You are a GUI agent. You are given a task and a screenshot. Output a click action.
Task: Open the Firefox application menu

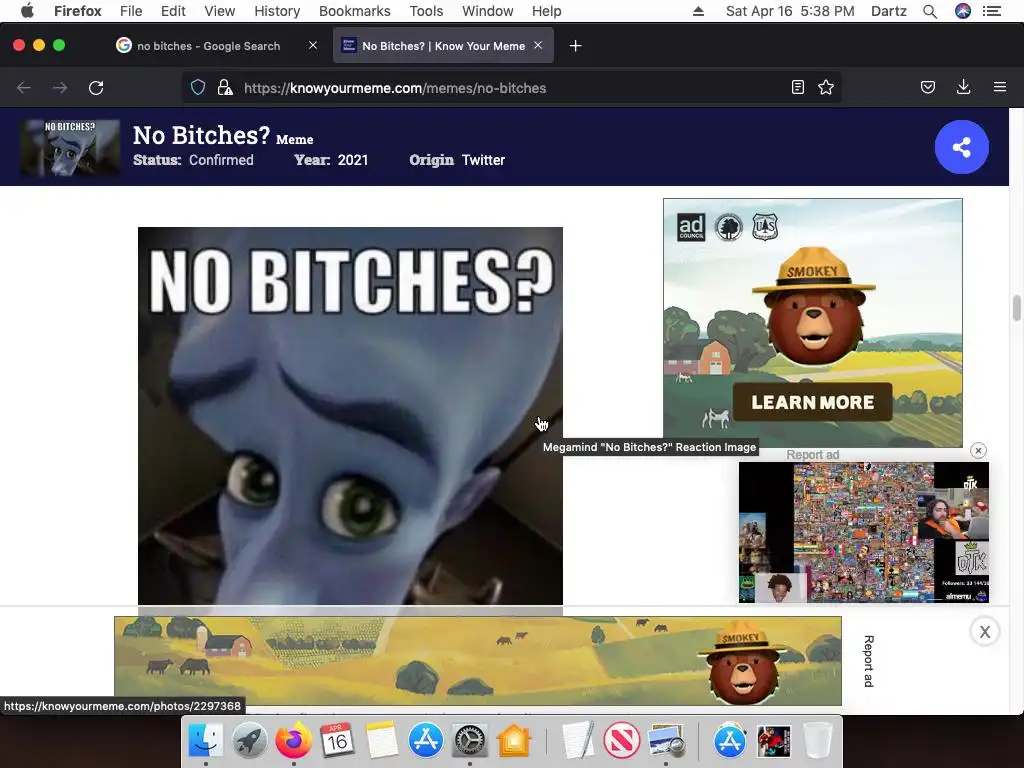(x=78, y=11)
